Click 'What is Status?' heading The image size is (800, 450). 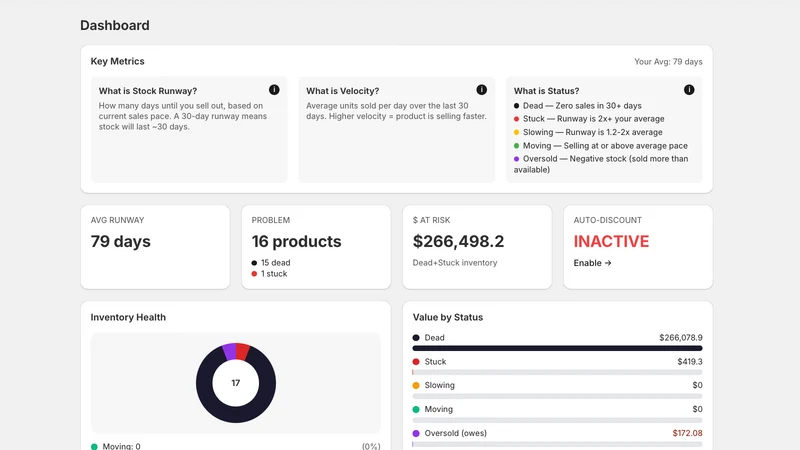click(x=546, y=91)
